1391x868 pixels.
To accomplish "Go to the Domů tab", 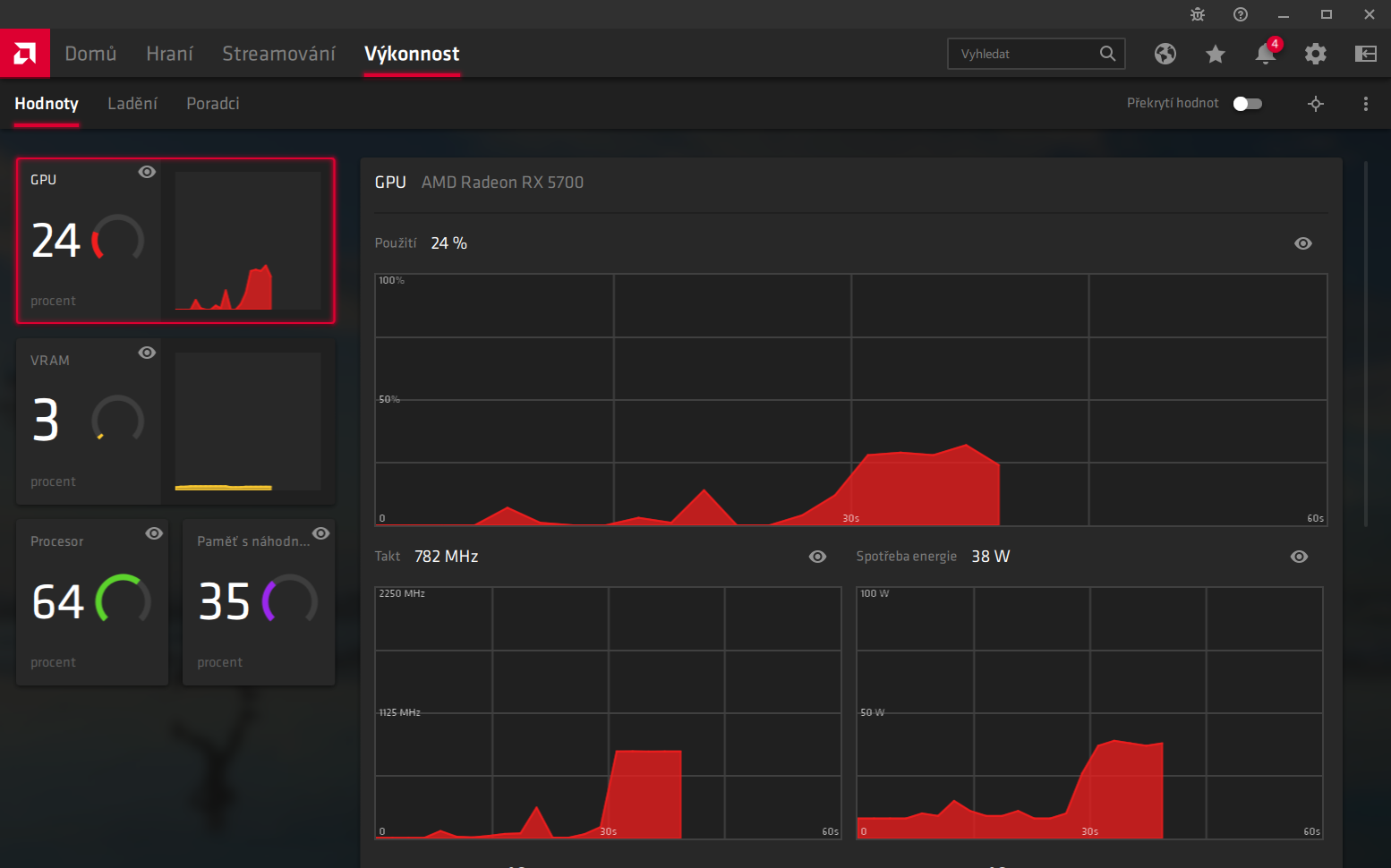I will point(90,54).
